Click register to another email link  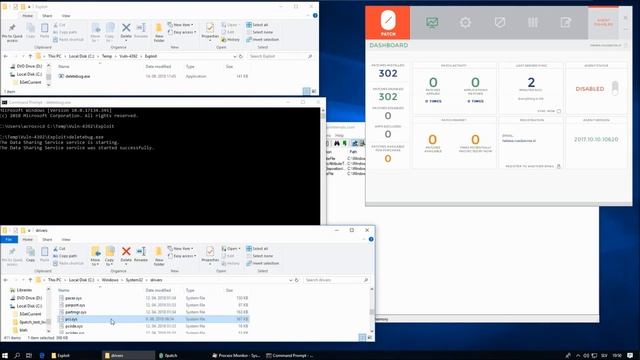point(529,166)
